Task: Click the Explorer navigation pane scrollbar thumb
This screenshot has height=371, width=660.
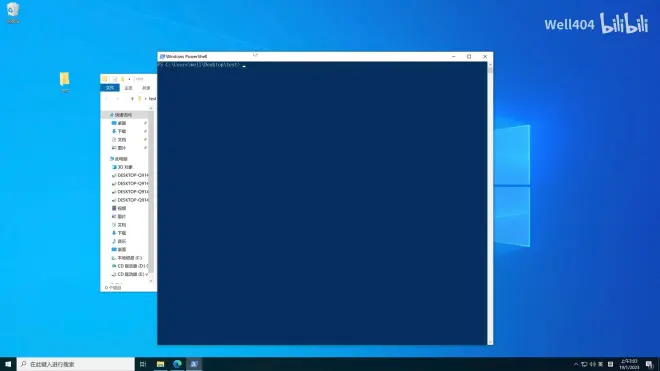Action: [x=151, y=192]
